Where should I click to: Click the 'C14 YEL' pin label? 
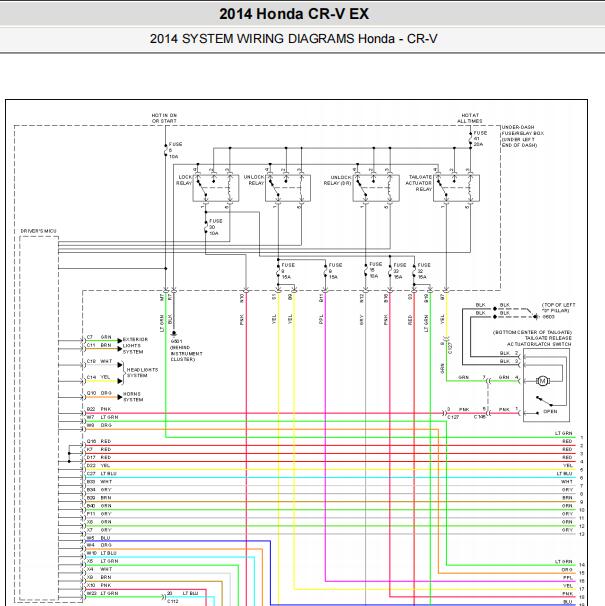(x=99, y=377)
